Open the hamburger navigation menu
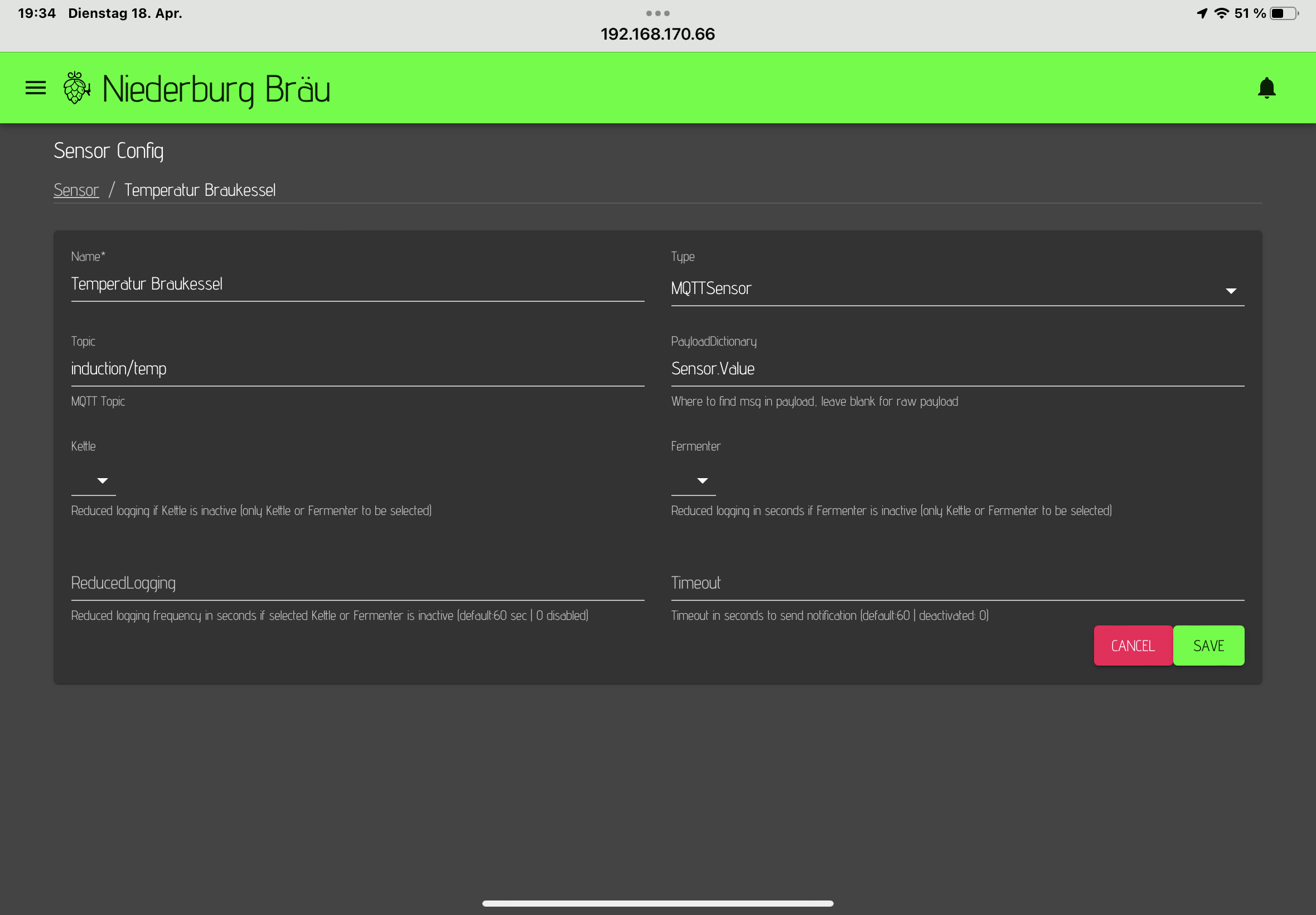 [x=36, y=88]
